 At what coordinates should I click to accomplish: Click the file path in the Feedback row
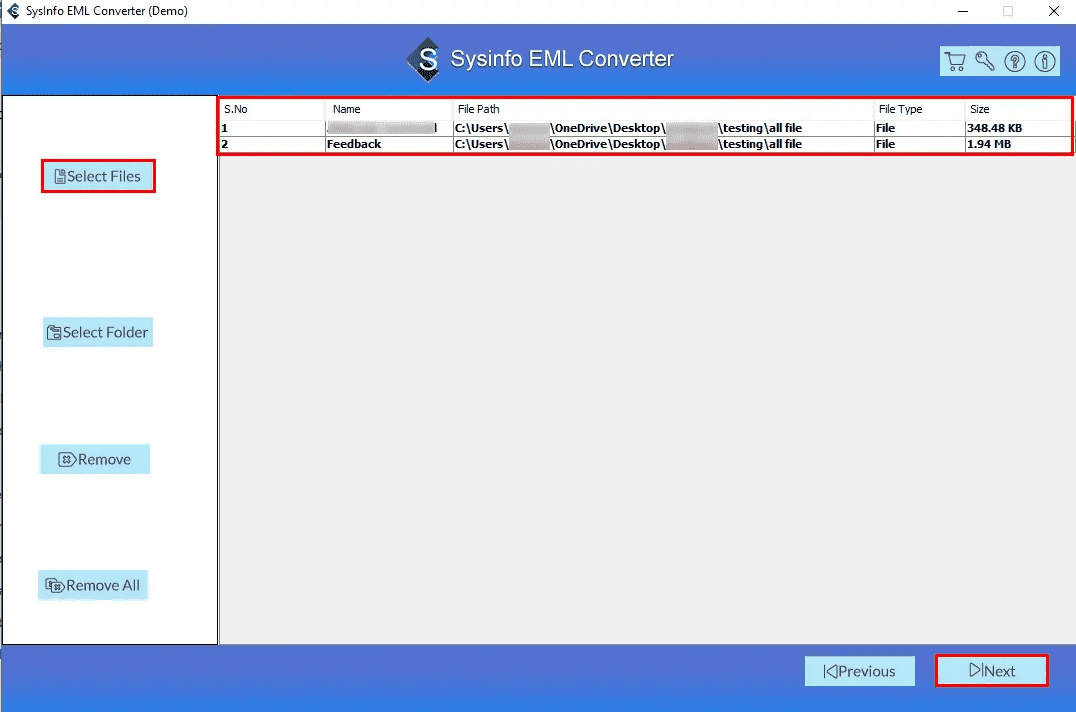pos(663,144)
